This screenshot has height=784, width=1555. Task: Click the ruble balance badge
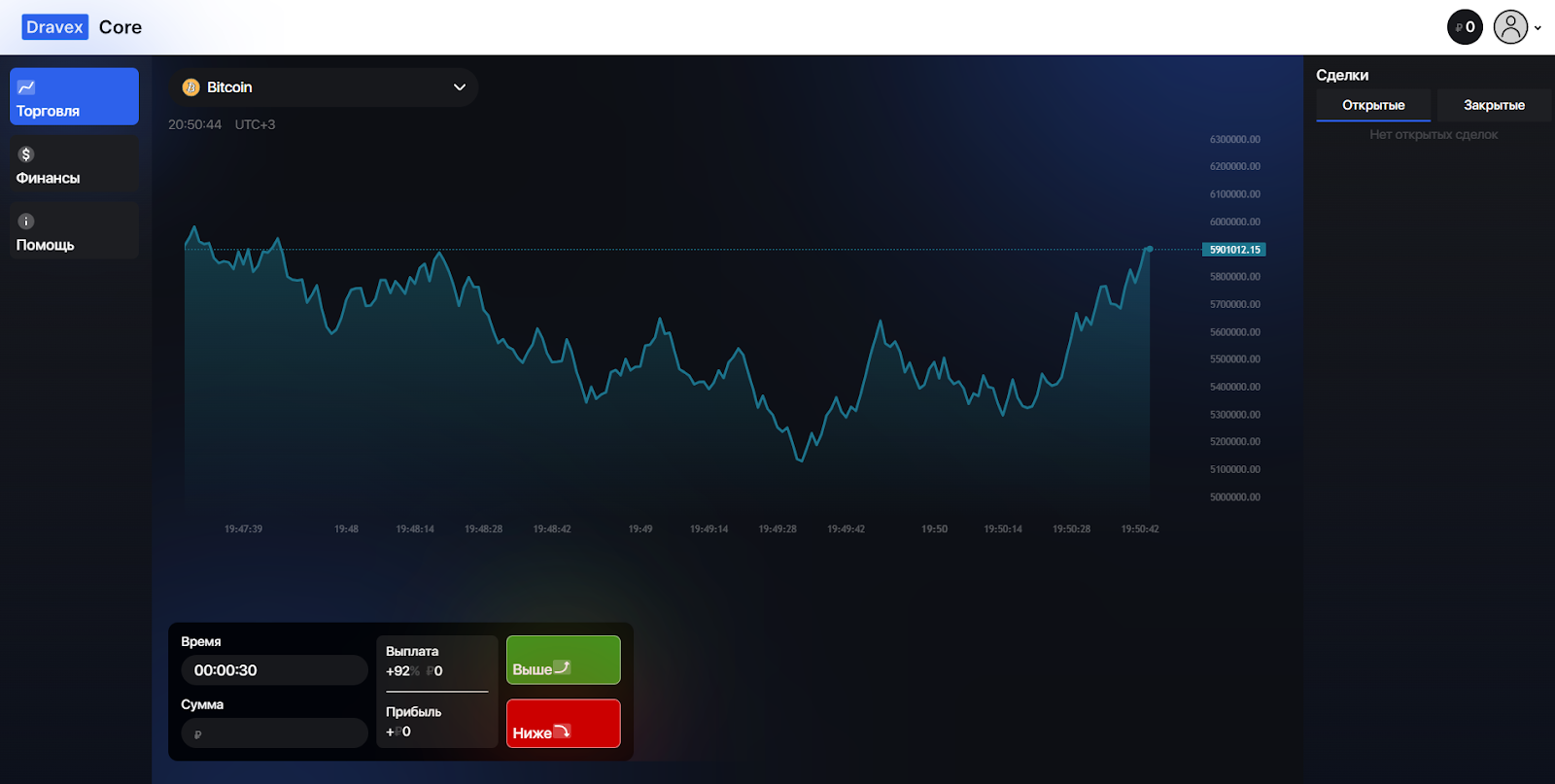[x=1465, y=27]
